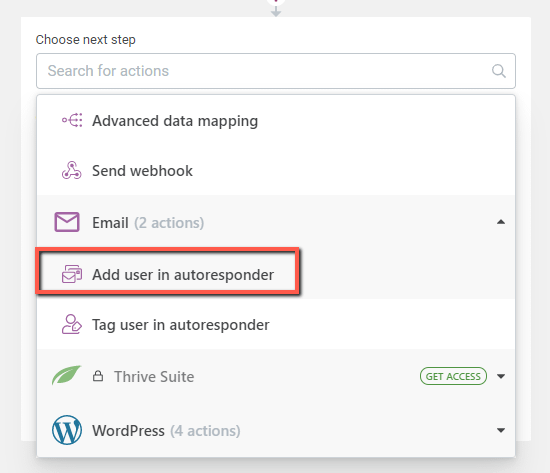Select the Send webhook action
The image size is (550, 473).
(x=276, y=171)
